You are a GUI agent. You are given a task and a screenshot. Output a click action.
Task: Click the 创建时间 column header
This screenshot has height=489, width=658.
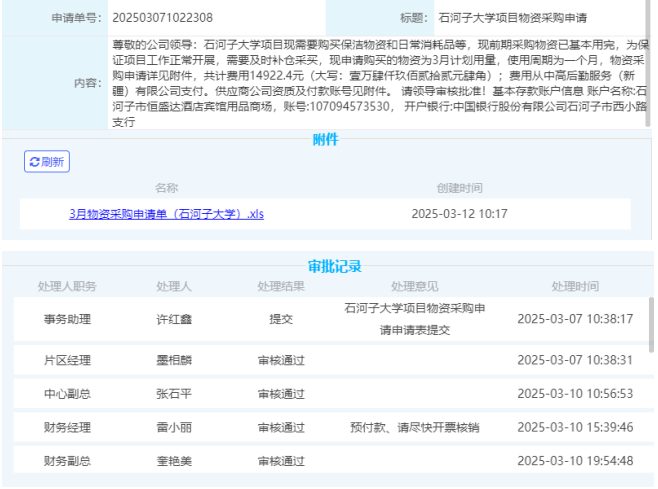coord(459,187)
